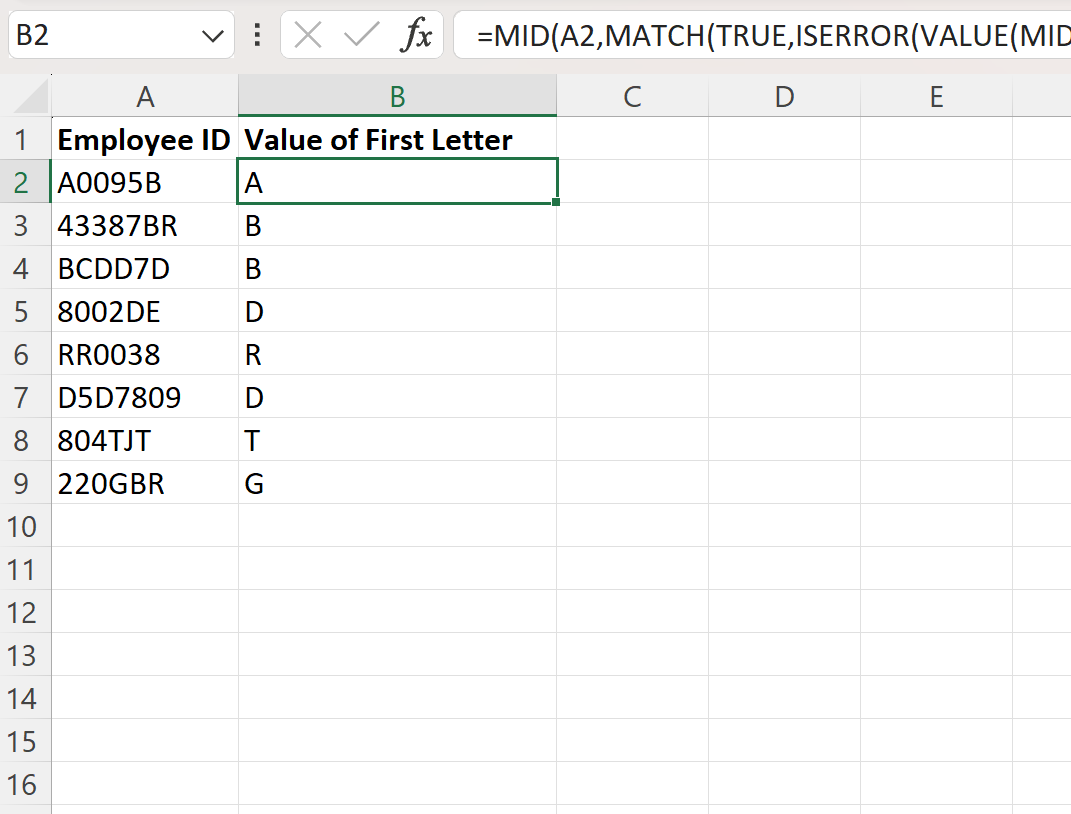Select cell containing BCDD7D
Viewport: 1071px width, 814px height.
point(145,268)
